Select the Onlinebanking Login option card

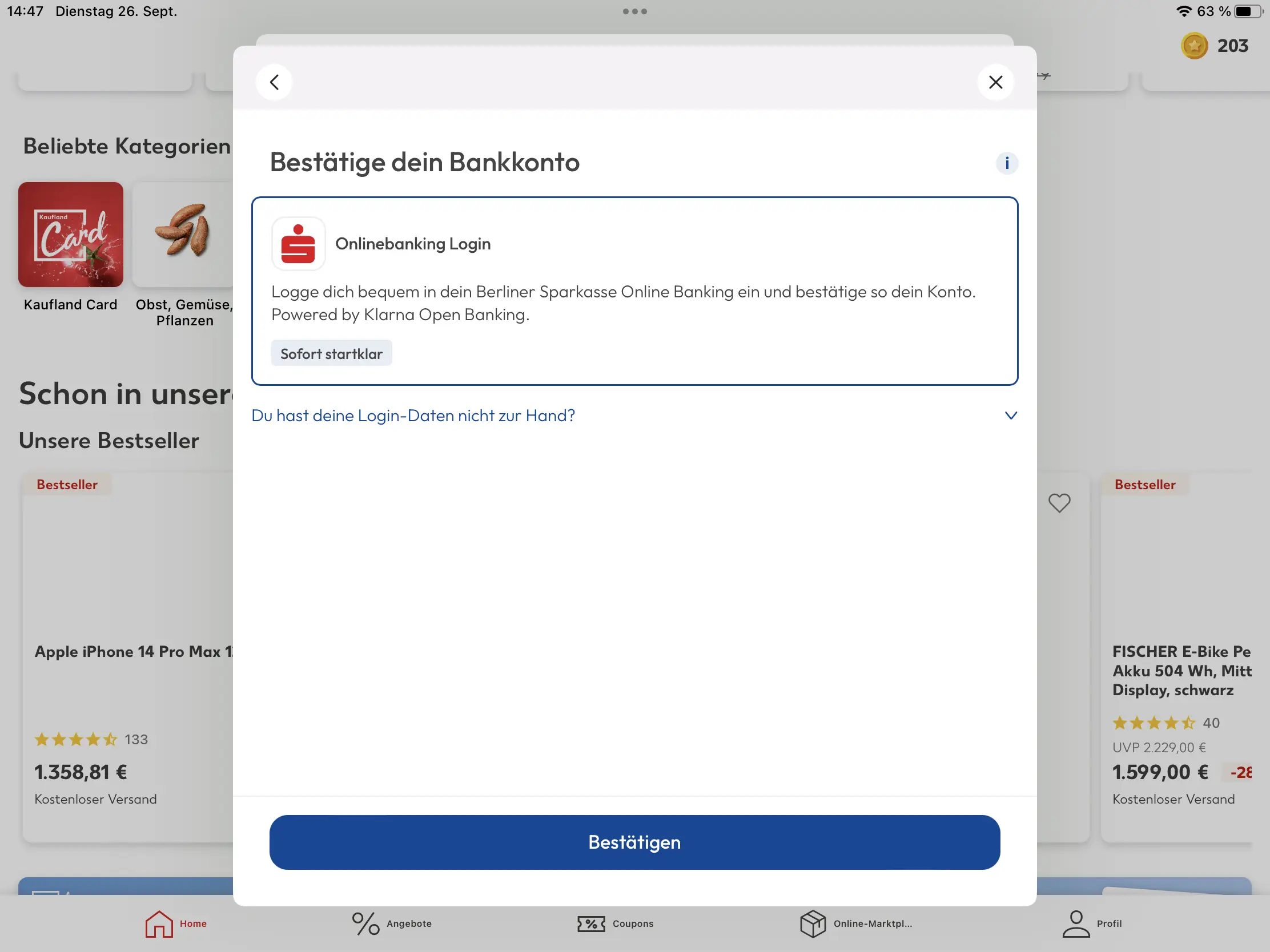tap(634, 291)
